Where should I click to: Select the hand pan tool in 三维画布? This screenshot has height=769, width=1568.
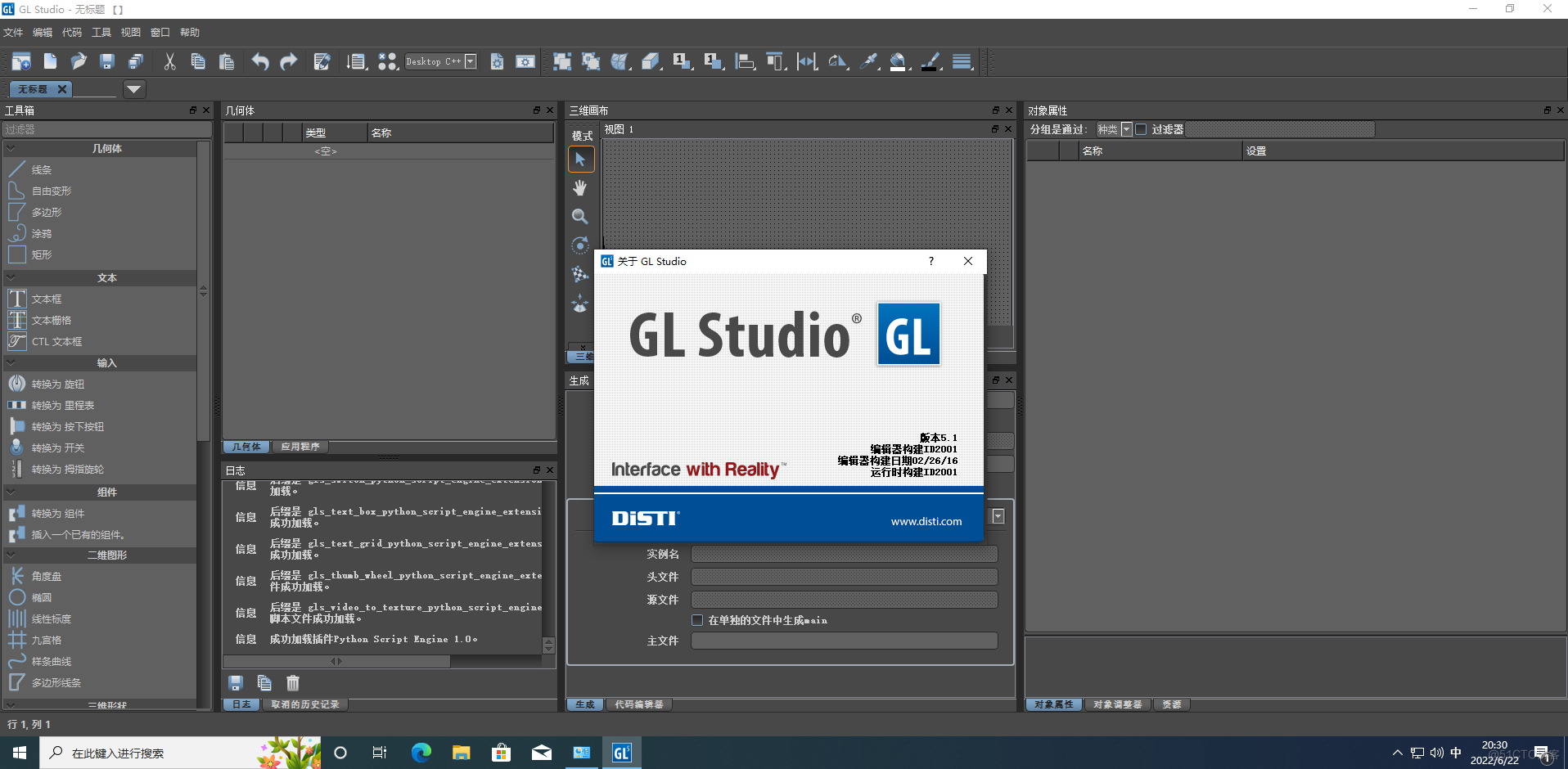pos(580,187)
